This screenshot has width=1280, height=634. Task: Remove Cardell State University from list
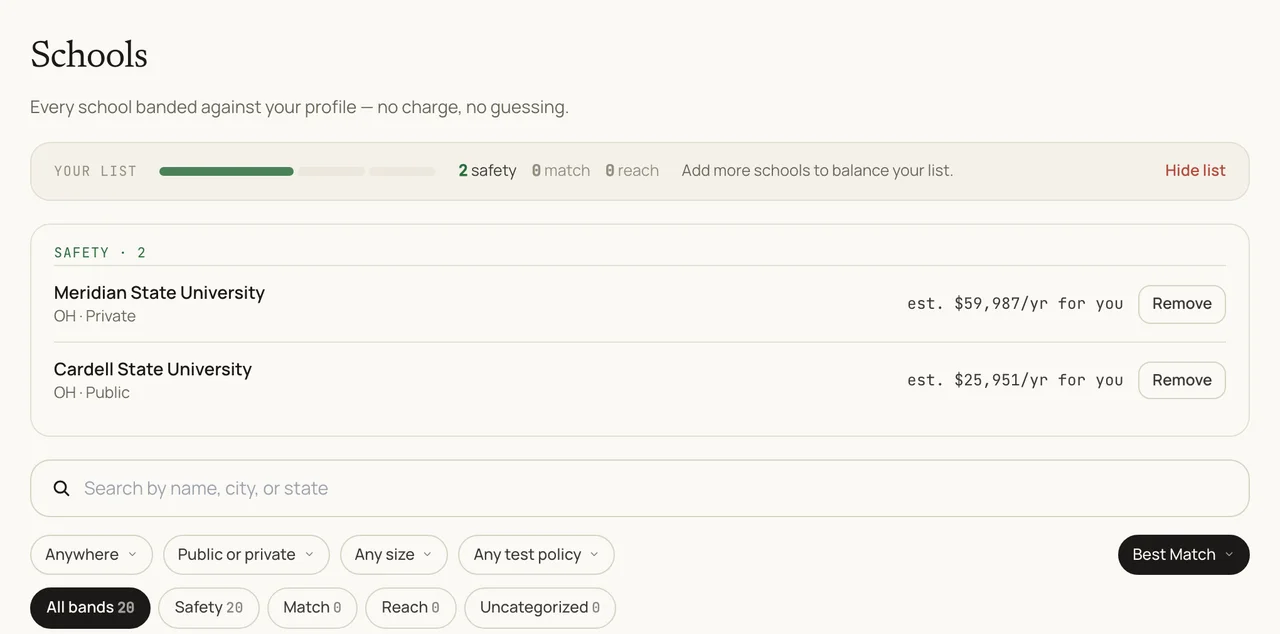pyautogui.click(x=1182, y=380)
